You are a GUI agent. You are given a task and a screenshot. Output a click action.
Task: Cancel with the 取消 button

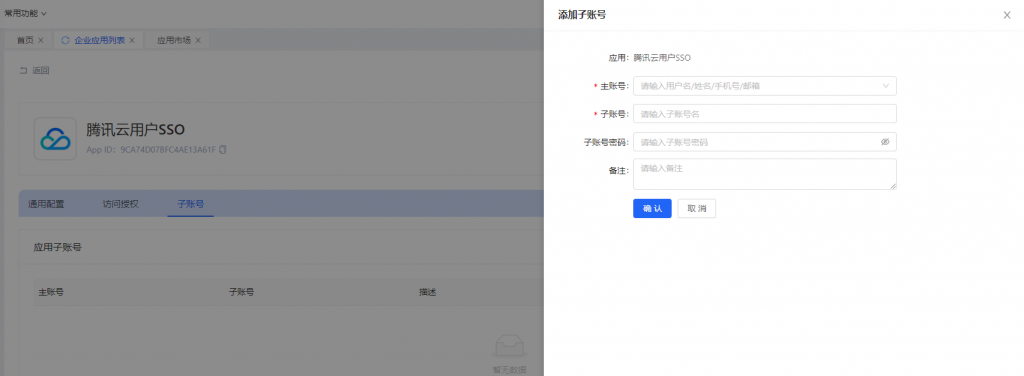(x=696, y=208)
